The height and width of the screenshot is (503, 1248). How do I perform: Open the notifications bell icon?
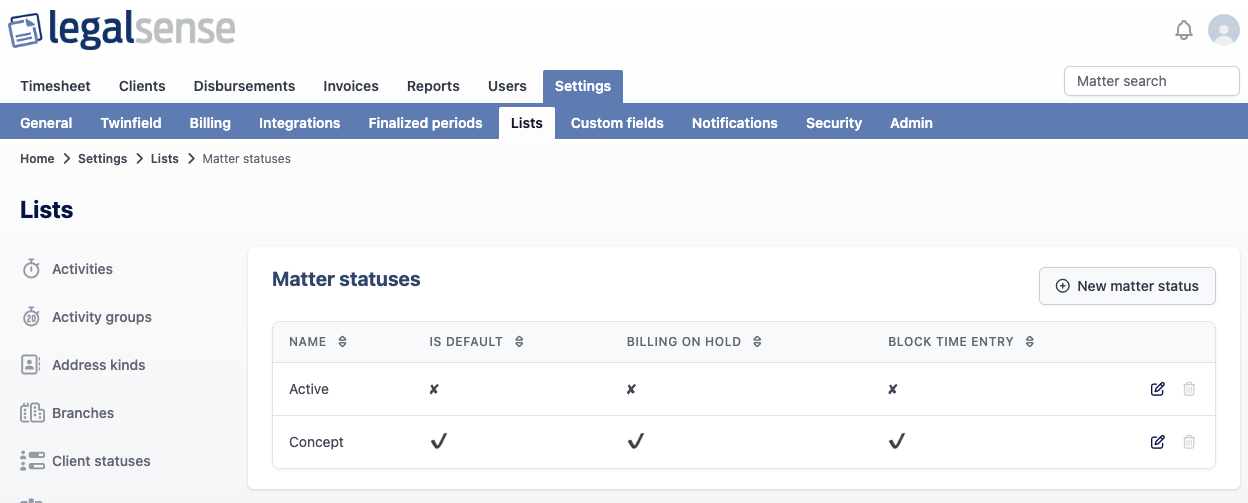click(x=1184, y=30)
